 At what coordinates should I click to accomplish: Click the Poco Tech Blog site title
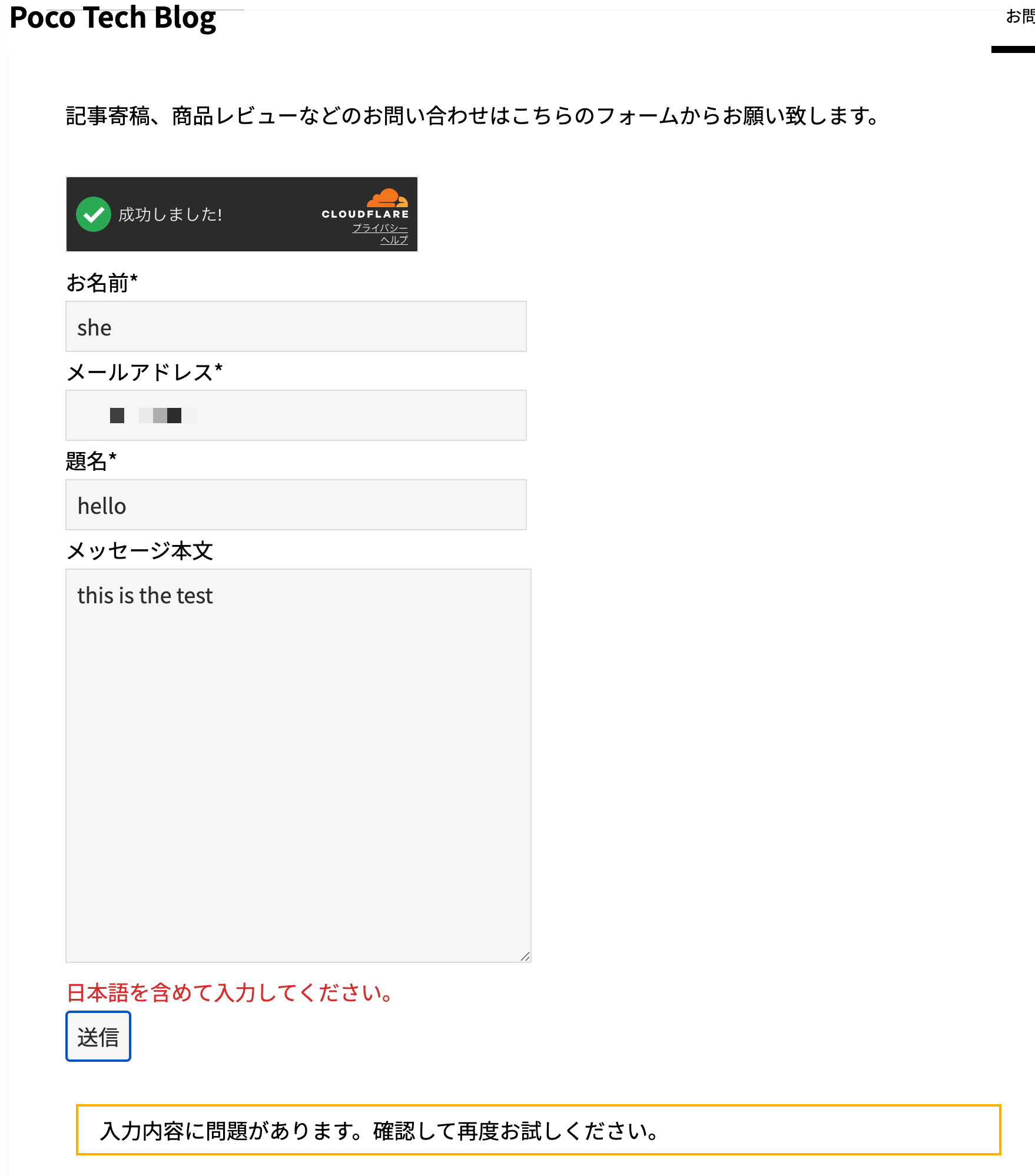(113, 18)
